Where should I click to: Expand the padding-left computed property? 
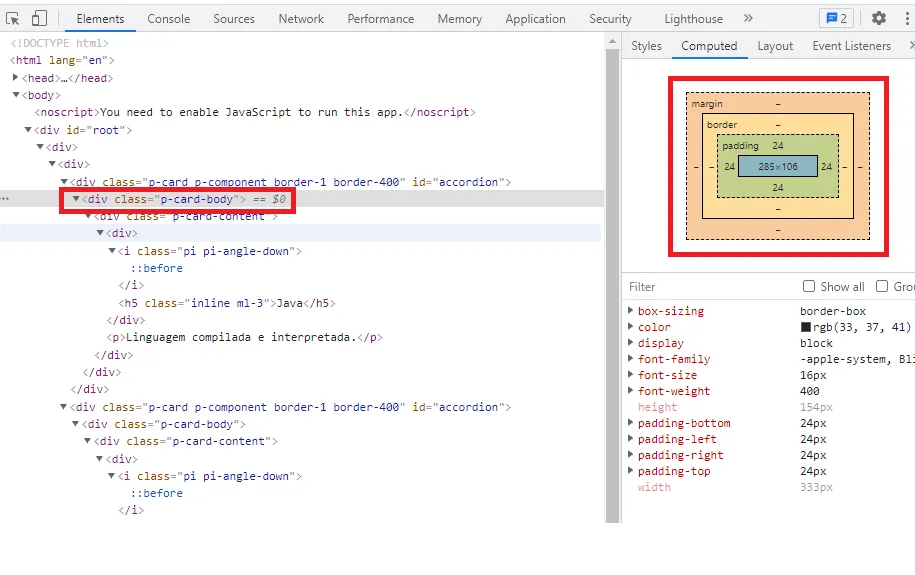point(630,438)
